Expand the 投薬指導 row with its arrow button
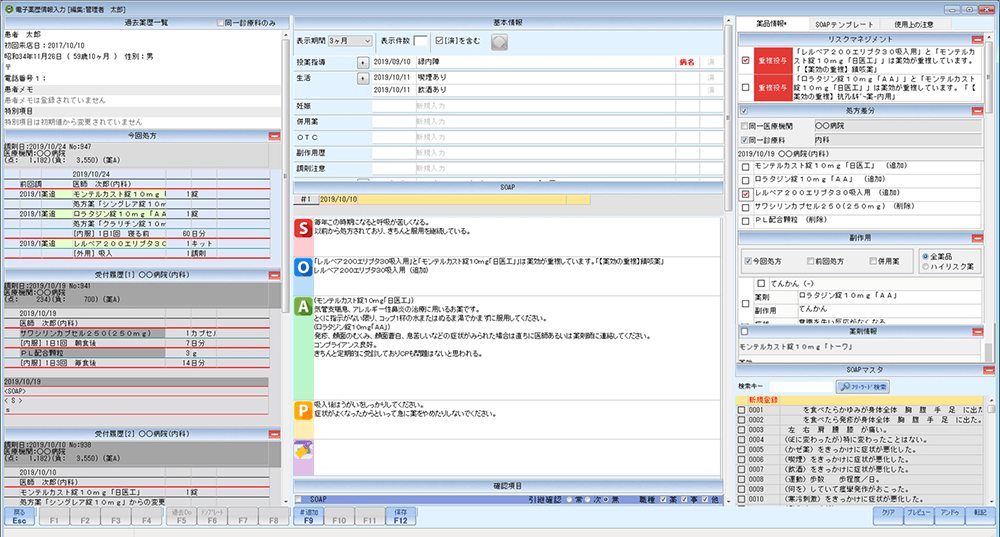This screenshot has width=1000, height=537. 361,61
